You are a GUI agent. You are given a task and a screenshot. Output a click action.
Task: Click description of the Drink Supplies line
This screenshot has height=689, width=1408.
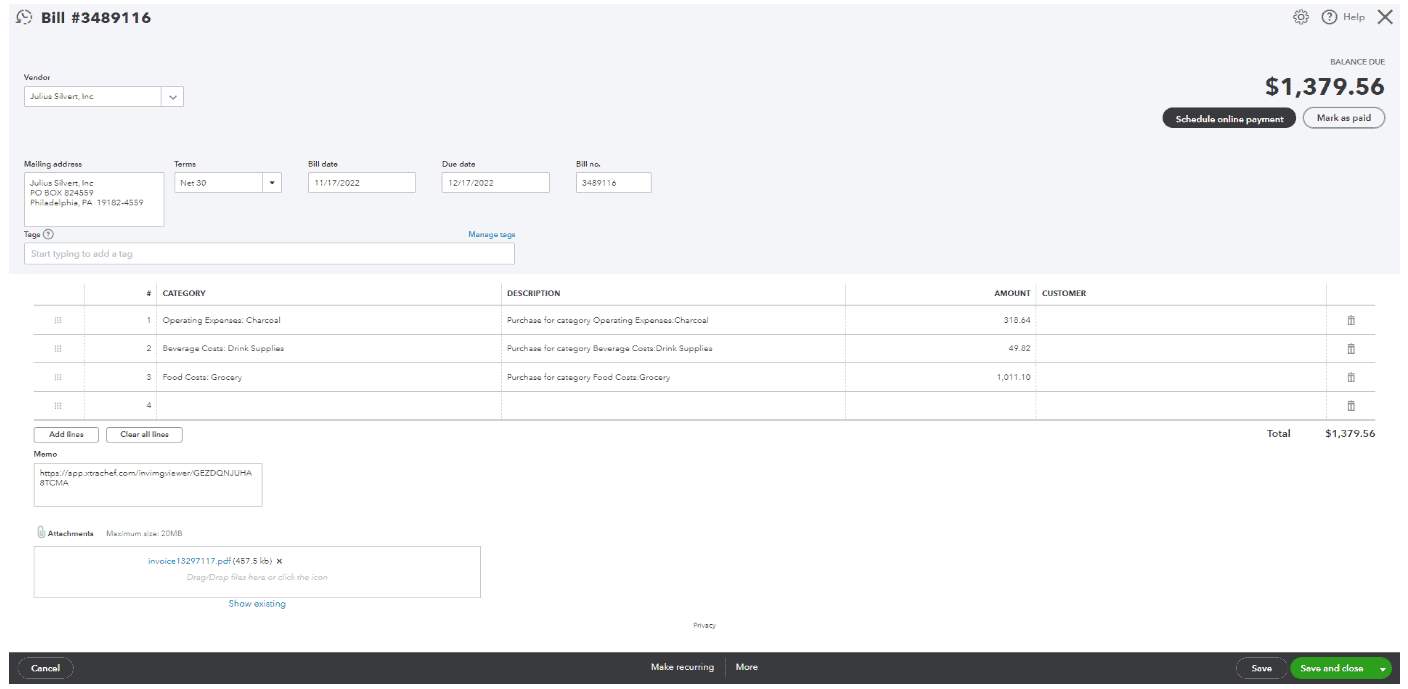[673, 348]
